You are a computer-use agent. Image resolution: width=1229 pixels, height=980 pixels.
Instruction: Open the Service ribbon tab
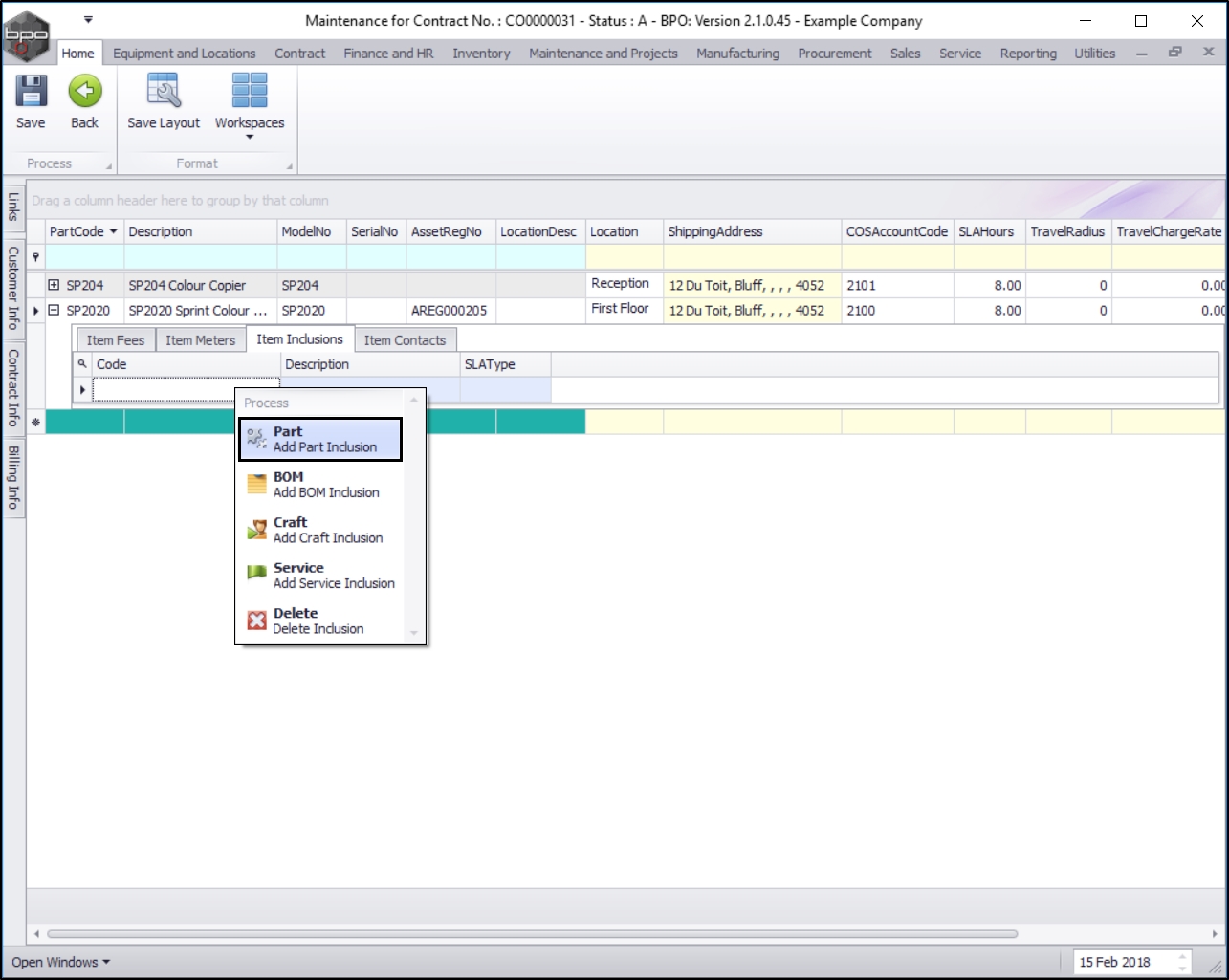point(960,54)
